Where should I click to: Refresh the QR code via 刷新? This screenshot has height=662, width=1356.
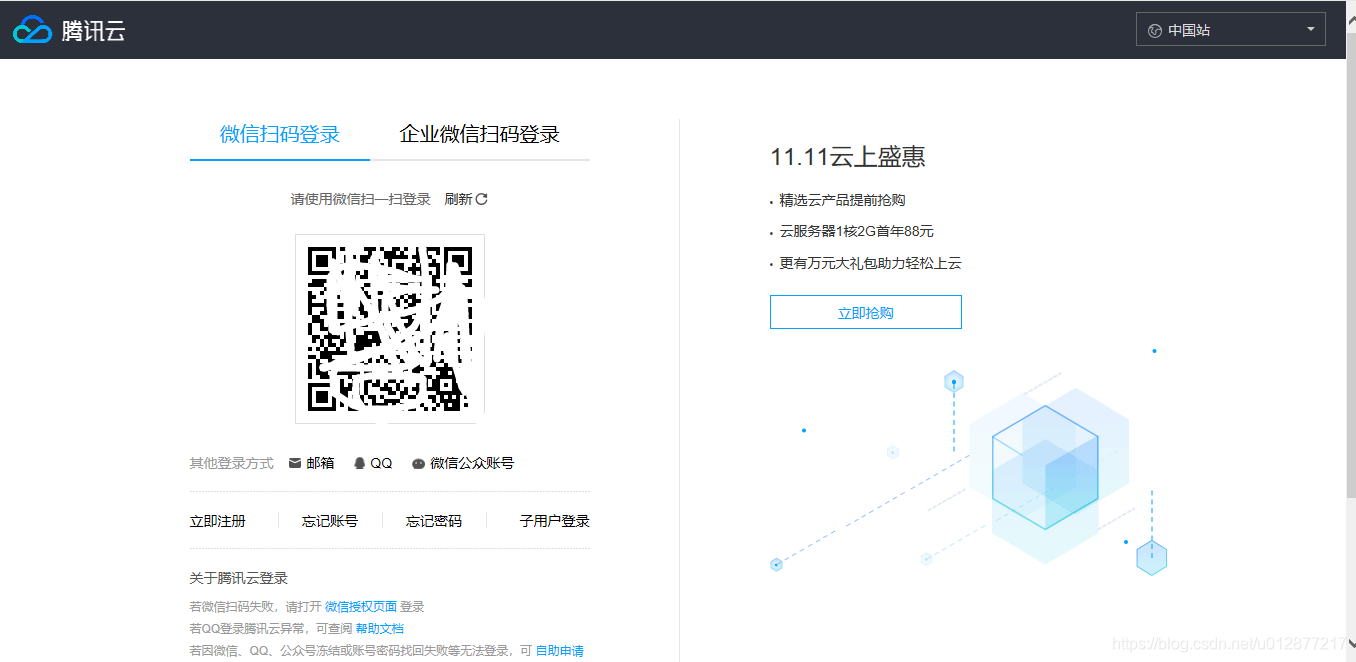(x=466, y=199)
